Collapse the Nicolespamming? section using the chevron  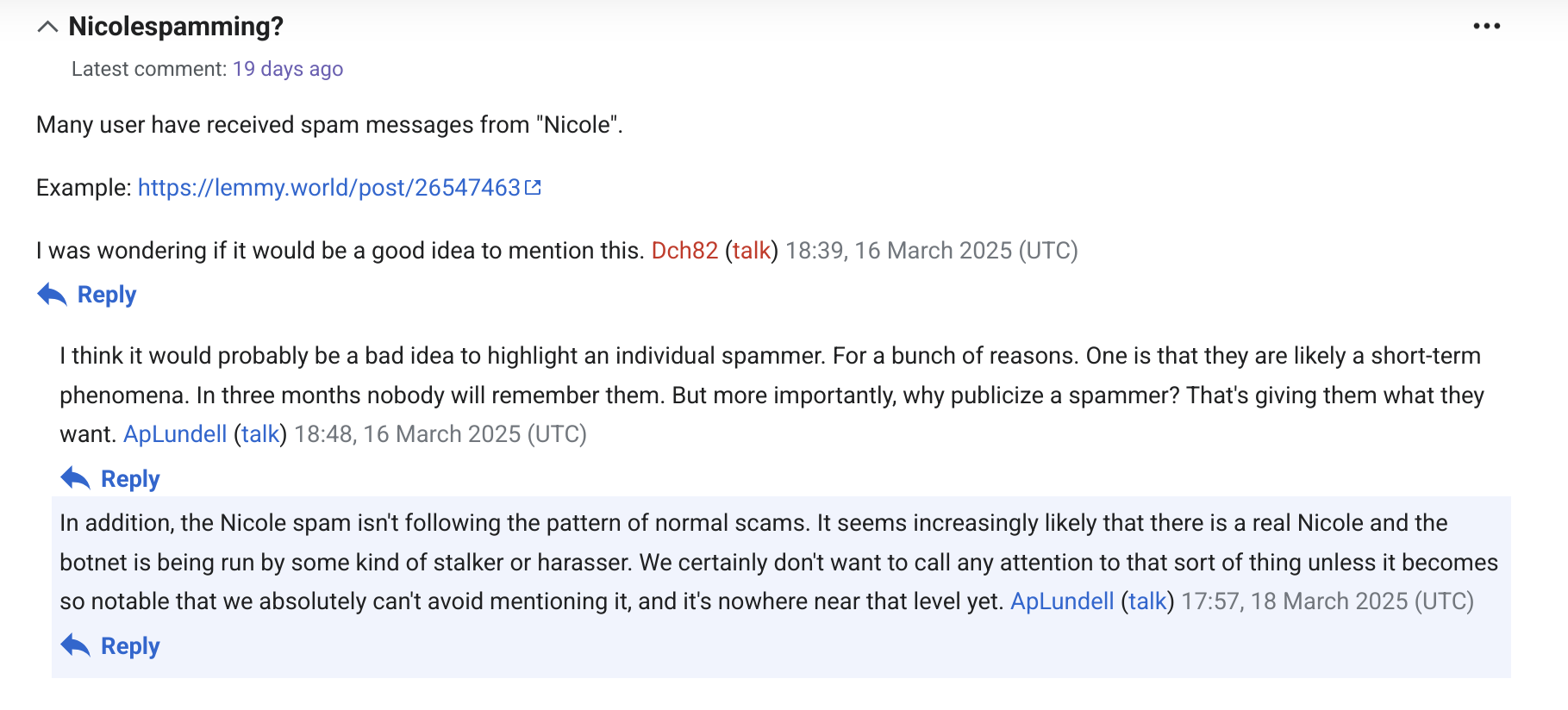pyautogui.click(x=48, y=28)
